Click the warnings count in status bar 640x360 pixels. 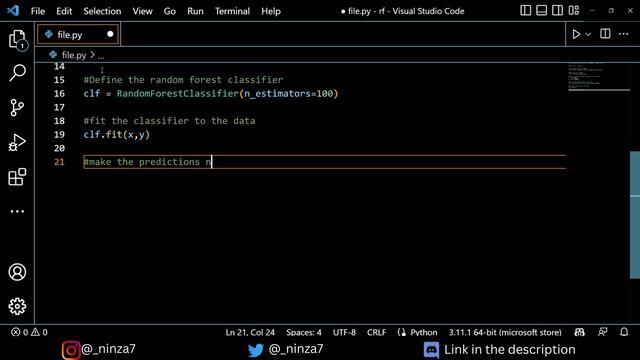pyautogui.click(x=40, y=332)
